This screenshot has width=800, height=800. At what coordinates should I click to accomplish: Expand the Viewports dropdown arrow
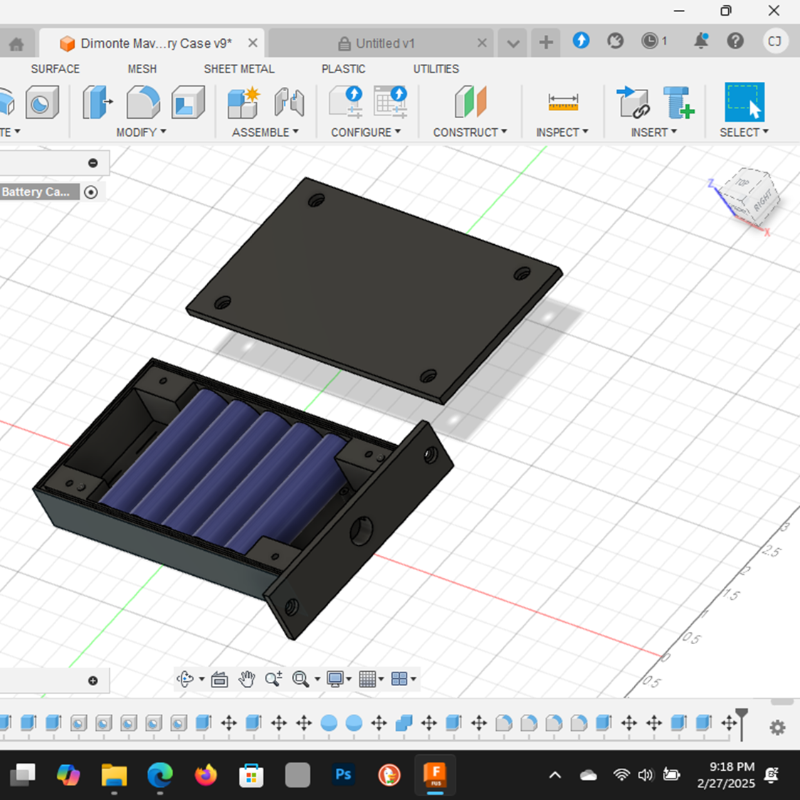coord(413,679)
